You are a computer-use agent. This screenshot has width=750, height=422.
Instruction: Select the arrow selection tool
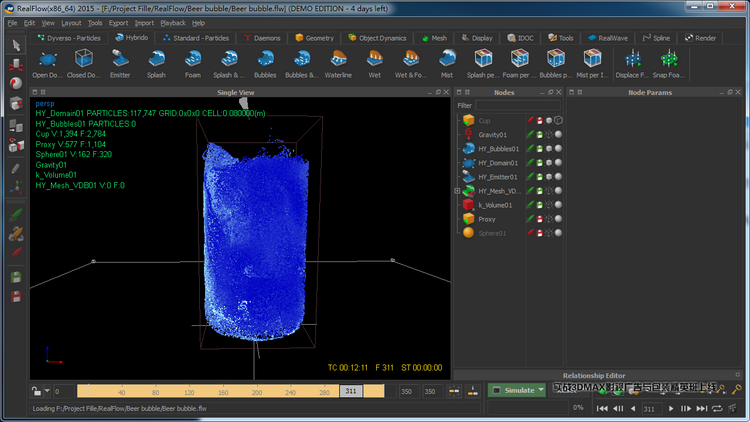[16, 45]
